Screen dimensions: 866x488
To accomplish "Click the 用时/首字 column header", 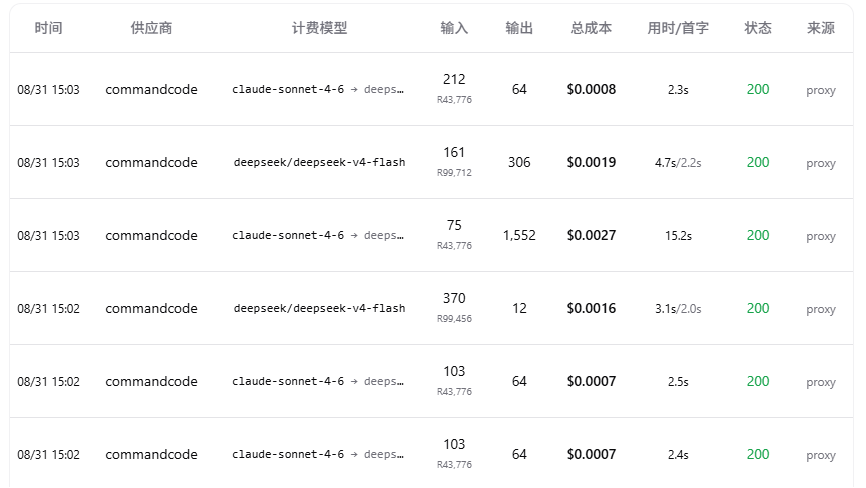I will [678, 28].
